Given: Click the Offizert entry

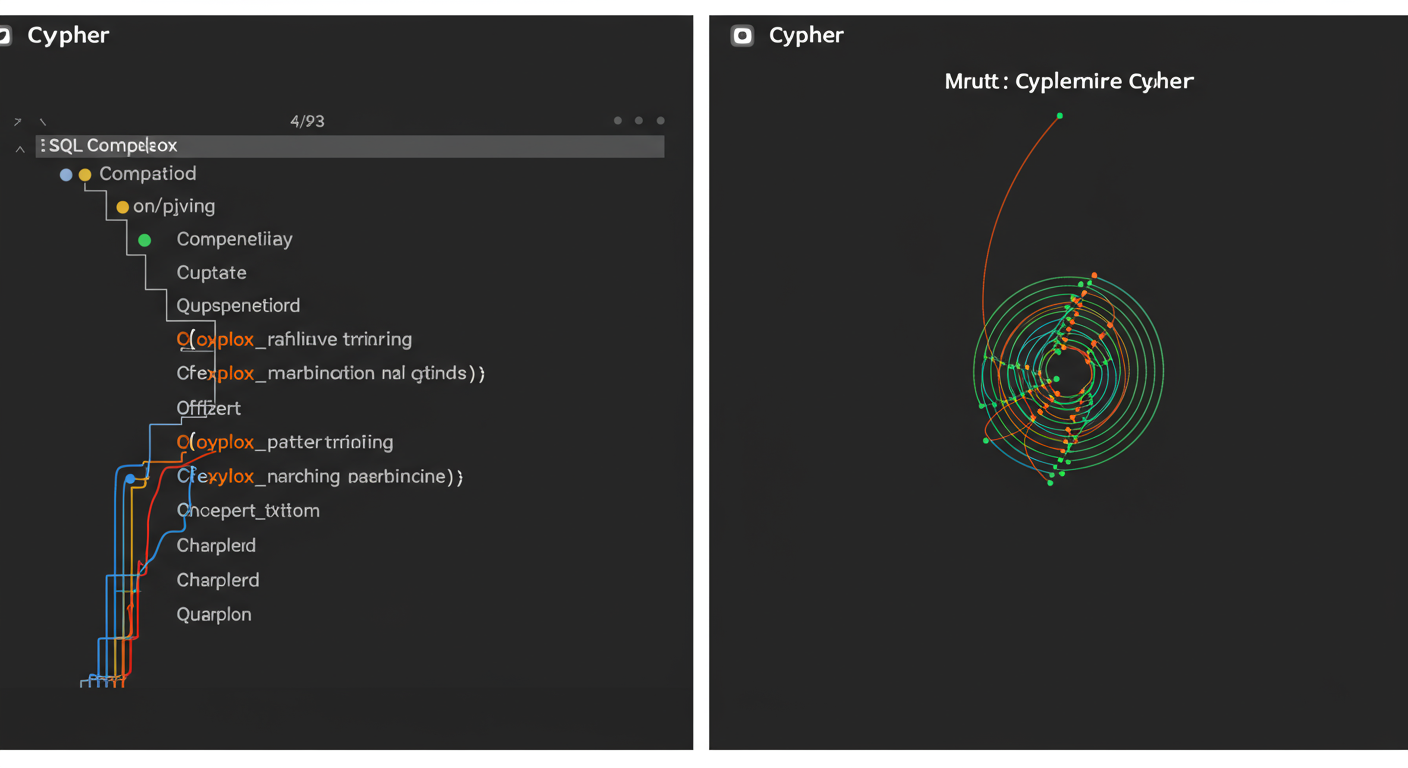Looking at the screenshot, I should tap(208, 408).
